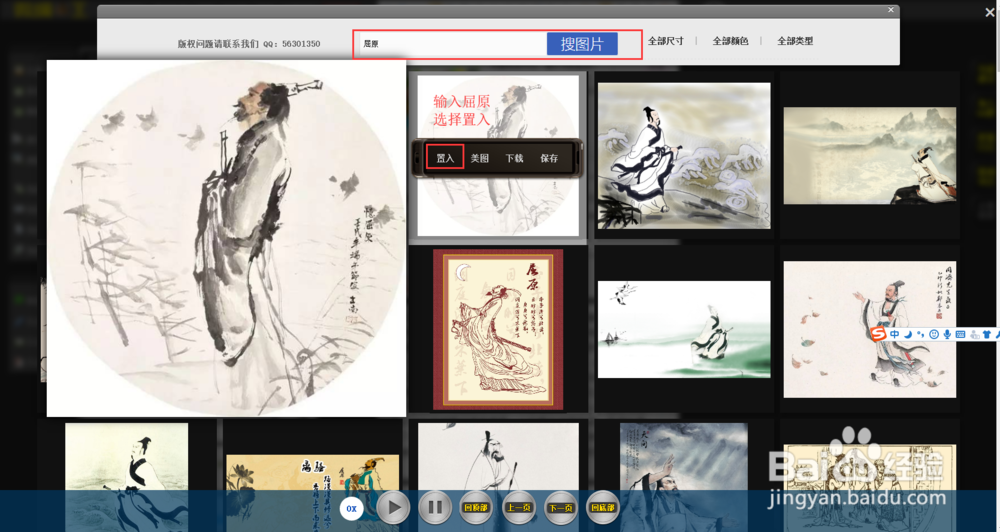Click the microphone voice input icon
The image size is (1000, 532).
(948, 334)
